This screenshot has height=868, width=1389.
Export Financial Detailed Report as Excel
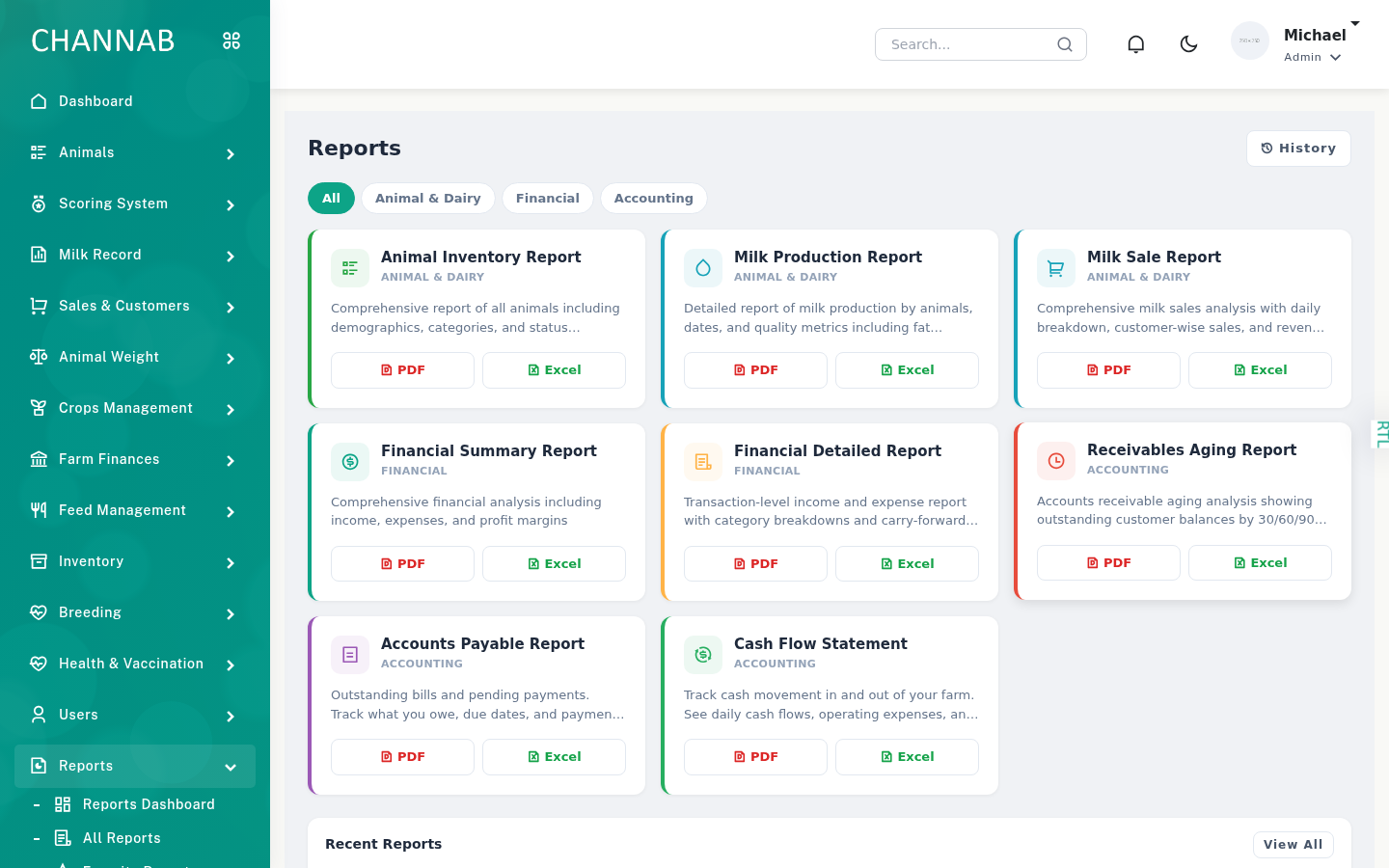907,564
